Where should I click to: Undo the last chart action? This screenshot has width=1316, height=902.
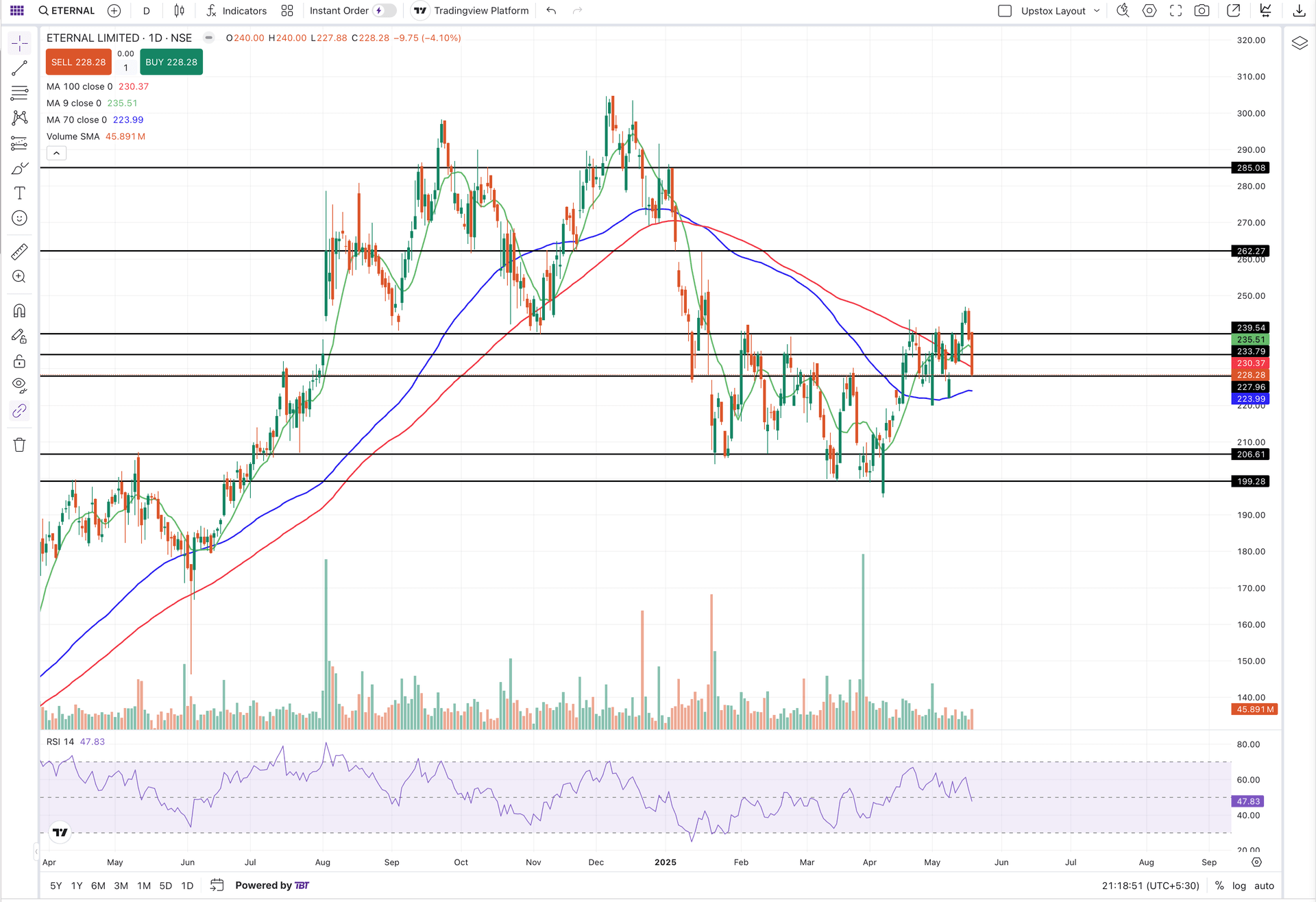(551, 11)
